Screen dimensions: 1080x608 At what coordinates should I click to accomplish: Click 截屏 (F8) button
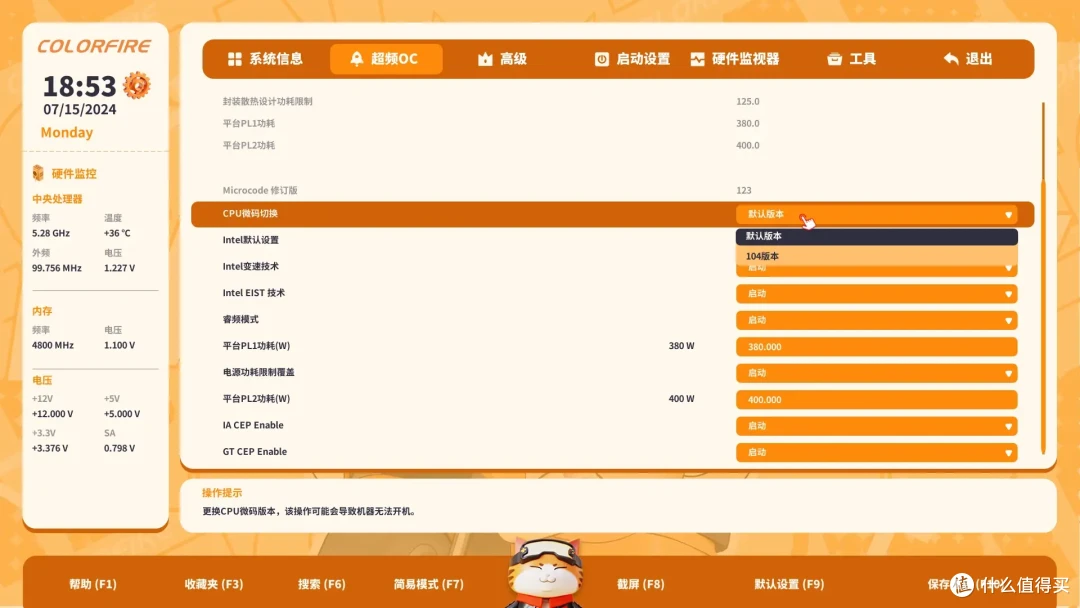tap(641, 584)
